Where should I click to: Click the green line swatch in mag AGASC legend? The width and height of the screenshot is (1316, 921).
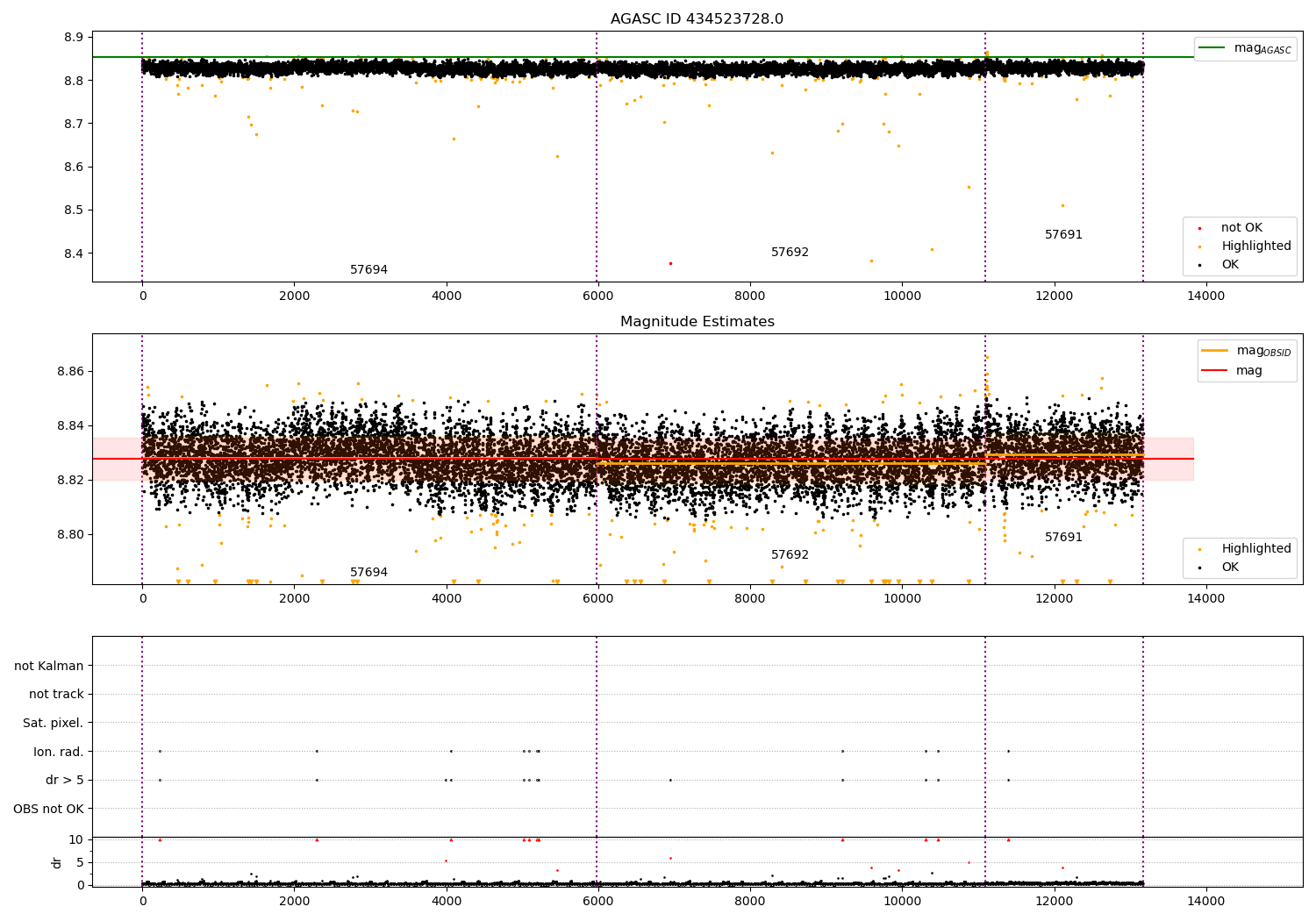(x=1212, y=48)
